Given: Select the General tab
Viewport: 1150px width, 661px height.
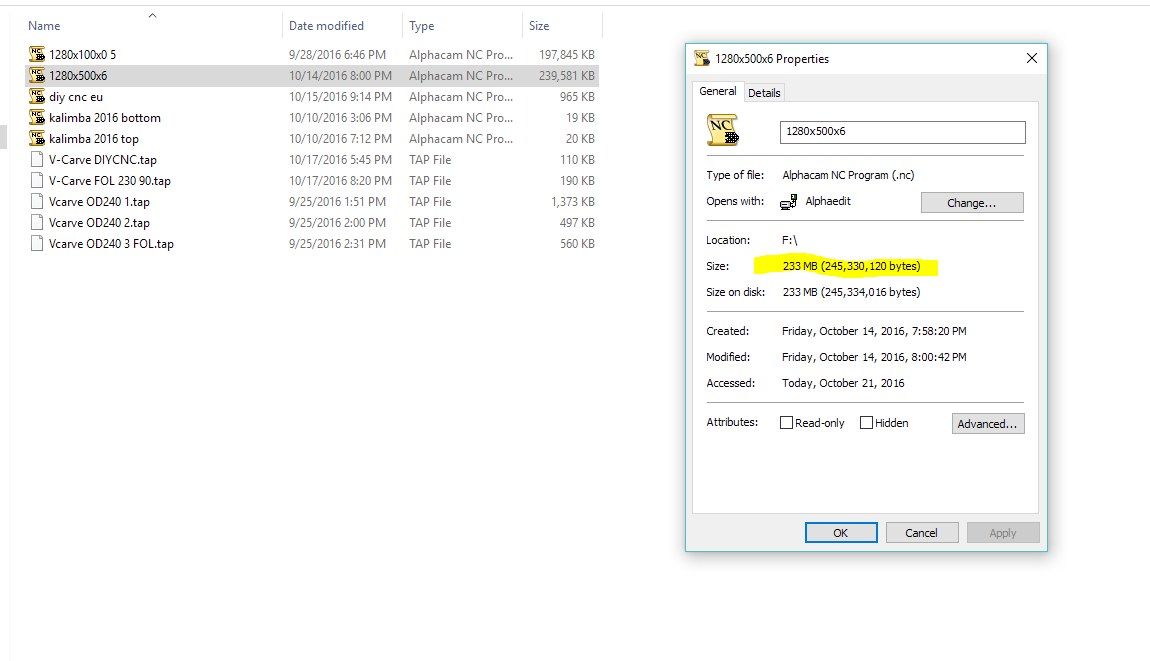Looking at the screenshot, I should (x=718, y=91).
